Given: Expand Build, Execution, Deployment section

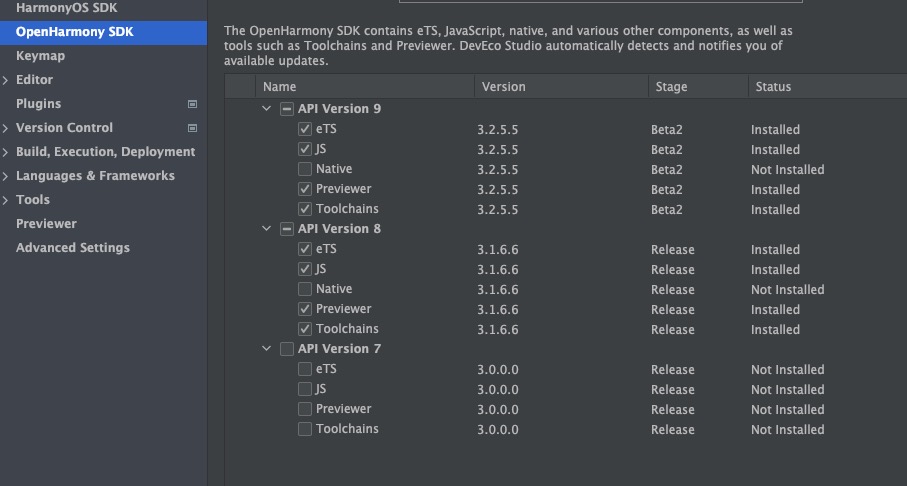Looking at the screenshot, I should (x=5, y=152).
